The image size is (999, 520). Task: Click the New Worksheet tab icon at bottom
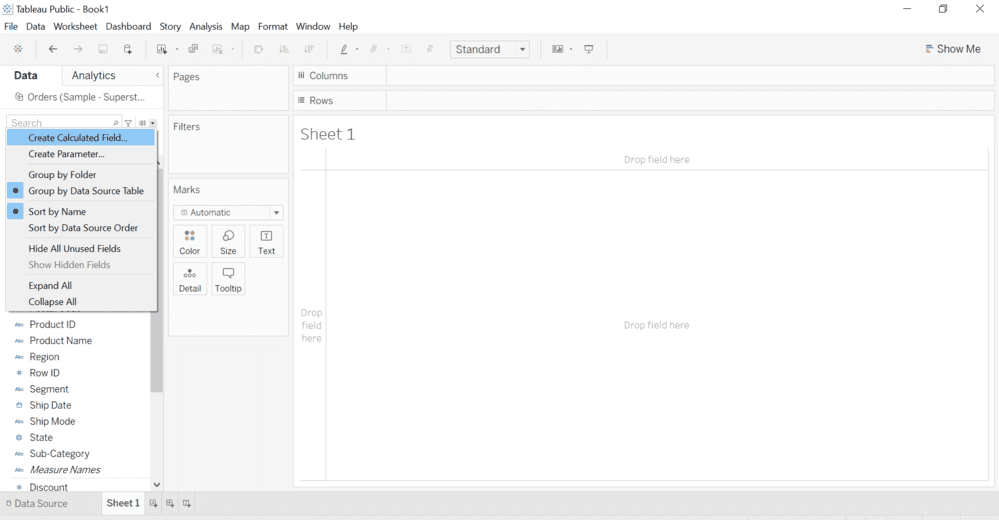[154, 503]
